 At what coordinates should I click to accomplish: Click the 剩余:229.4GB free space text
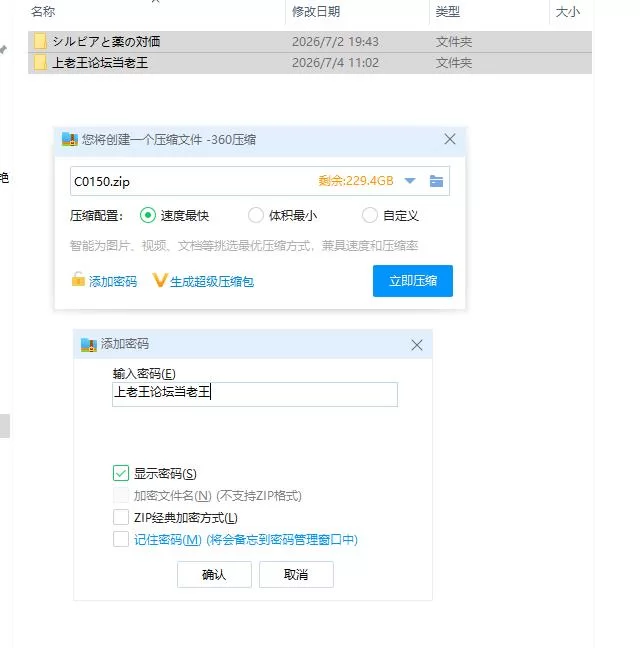[356, 181]
